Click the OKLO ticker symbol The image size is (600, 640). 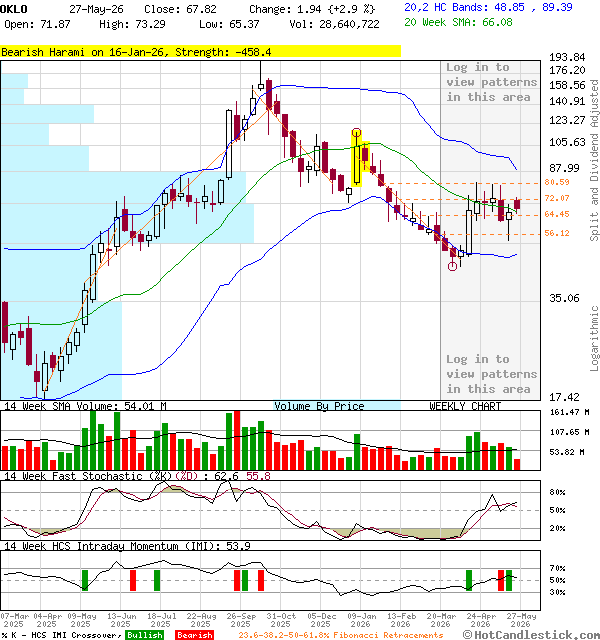click(x=14, y=9)
